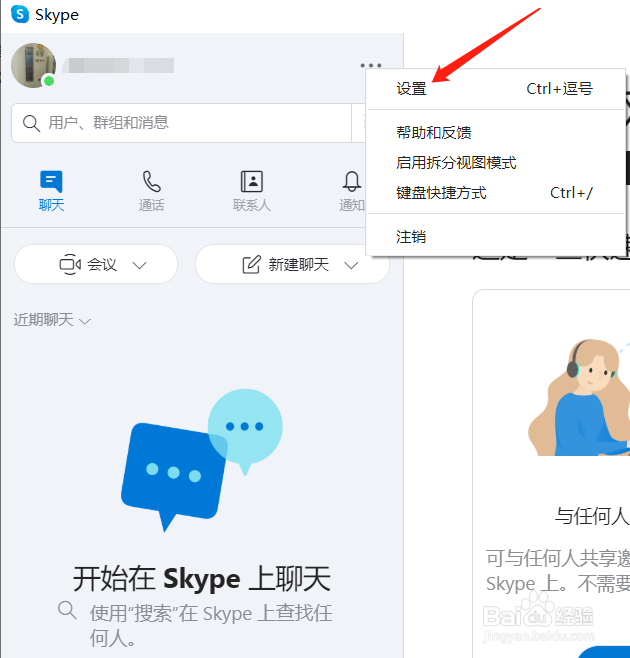The image size is (630, 658).
Task: Click the pencil compose icon on 新建聊天
Action: click(251, 264)
